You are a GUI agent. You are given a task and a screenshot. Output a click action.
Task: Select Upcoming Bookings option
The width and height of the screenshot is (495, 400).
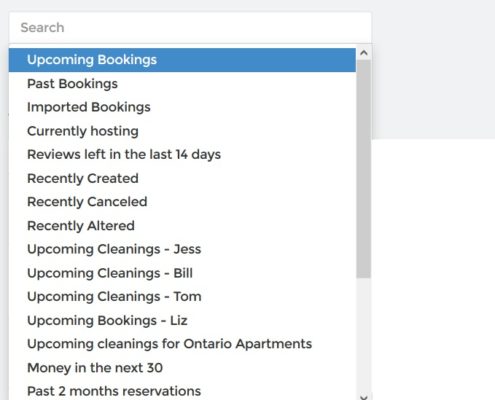pos(182,60)
